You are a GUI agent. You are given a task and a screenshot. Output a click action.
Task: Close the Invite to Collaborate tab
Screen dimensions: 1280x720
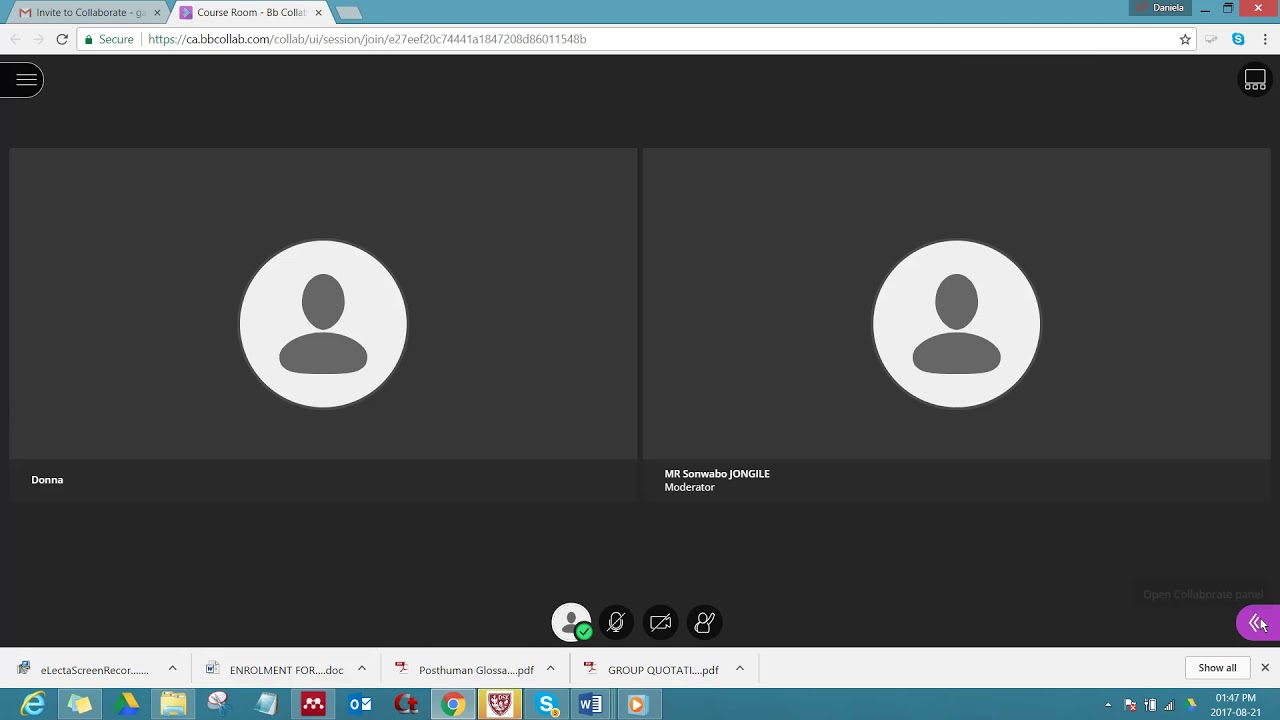pos(157,13)
